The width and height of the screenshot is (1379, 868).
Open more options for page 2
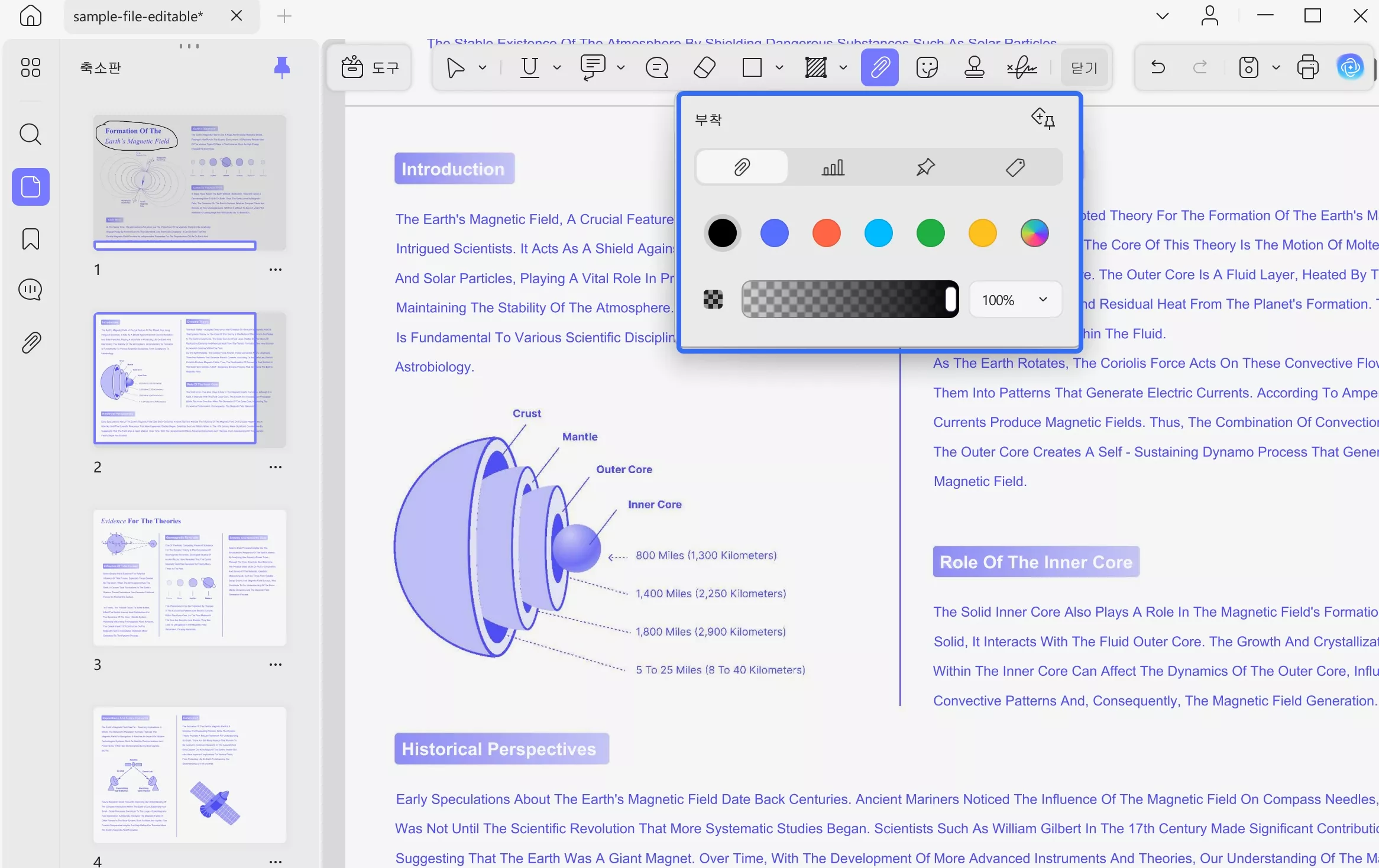pos(276,467)
